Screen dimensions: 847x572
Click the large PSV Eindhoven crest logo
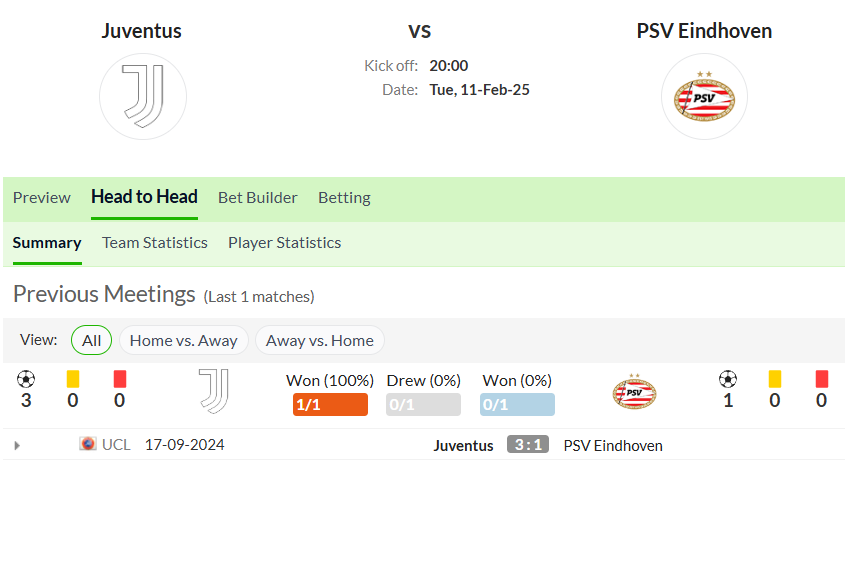(704, 97)
